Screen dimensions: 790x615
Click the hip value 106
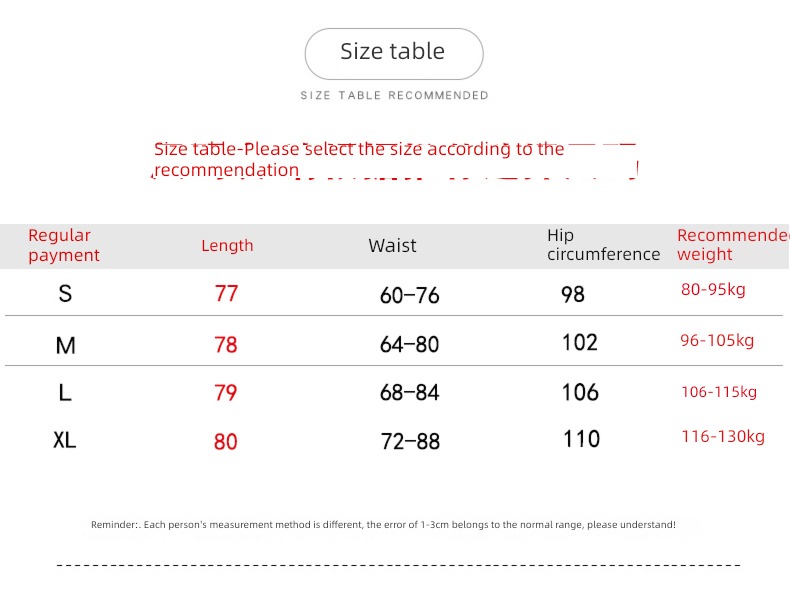coord(580,392)
